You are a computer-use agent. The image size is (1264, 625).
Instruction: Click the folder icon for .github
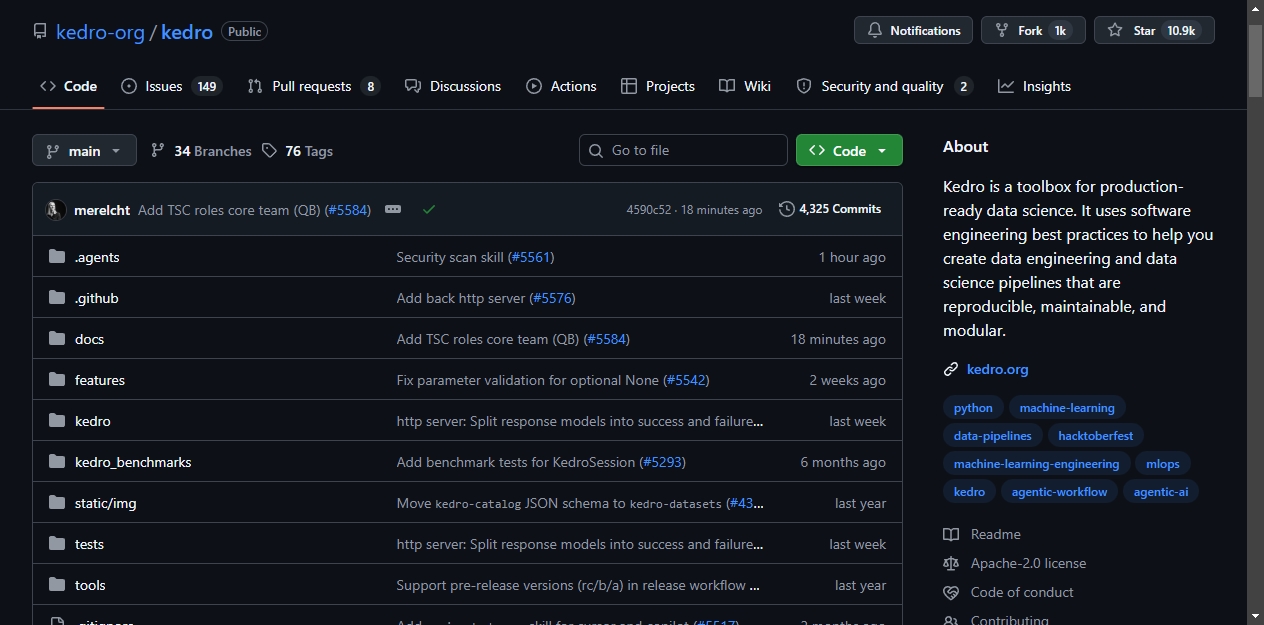(57, 298)
